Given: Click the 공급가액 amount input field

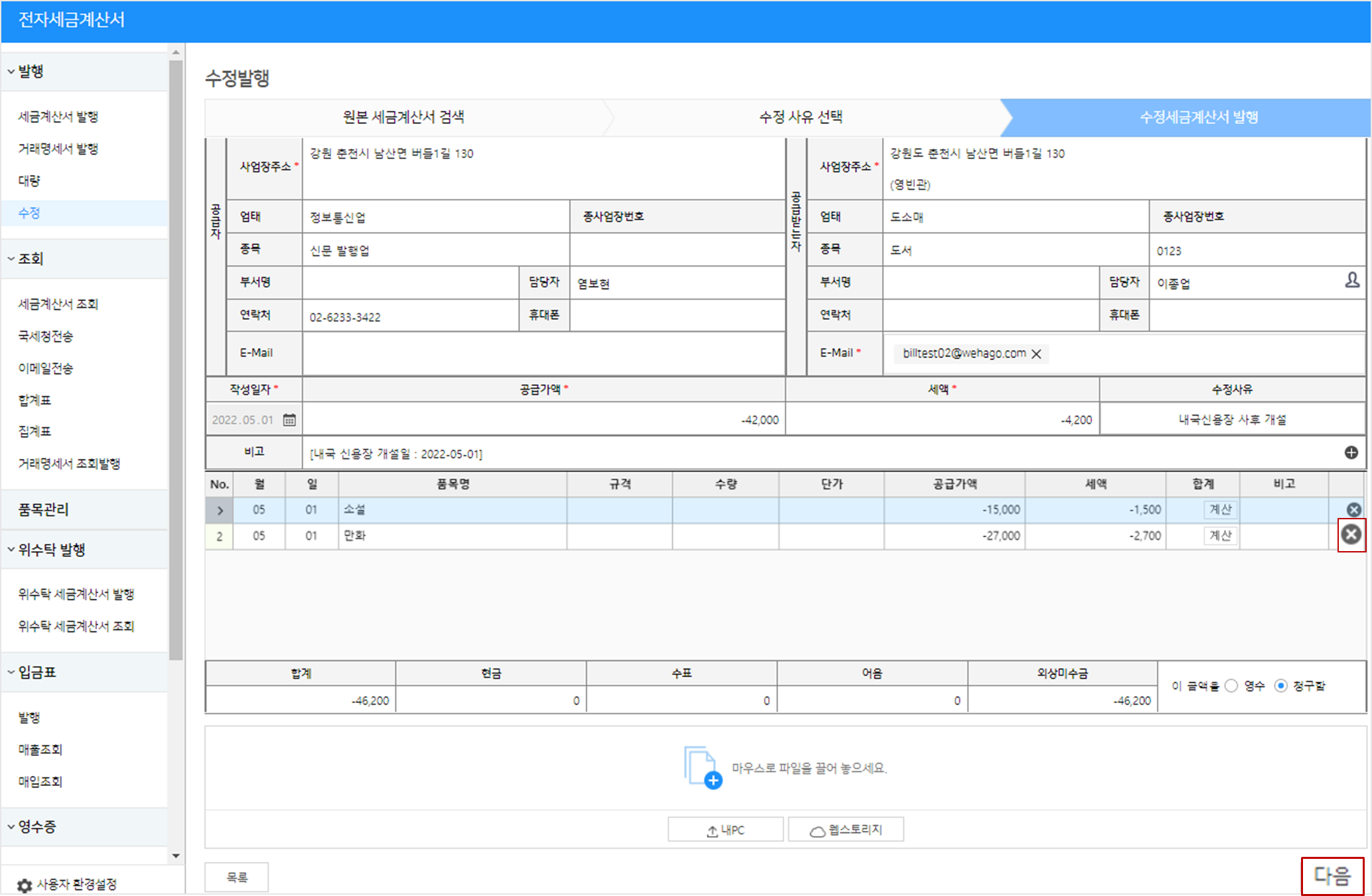Looking at the screenshot, I should (543, 420).
